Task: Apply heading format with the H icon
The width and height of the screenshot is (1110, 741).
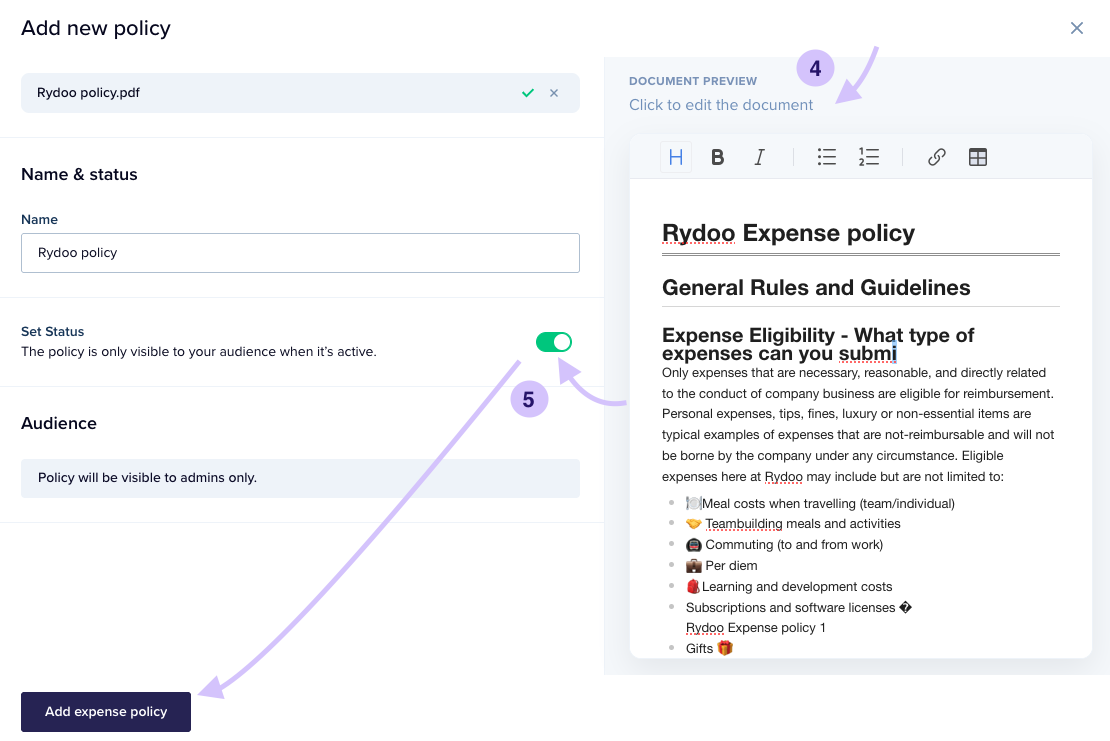Action: click(x=675, y=157)
